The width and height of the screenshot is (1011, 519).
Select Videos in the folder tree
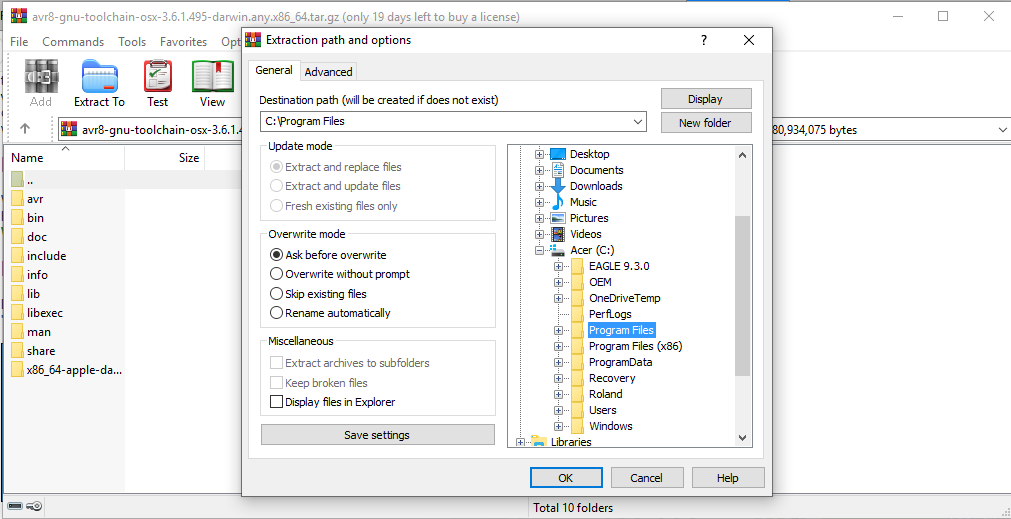[585, 234]
